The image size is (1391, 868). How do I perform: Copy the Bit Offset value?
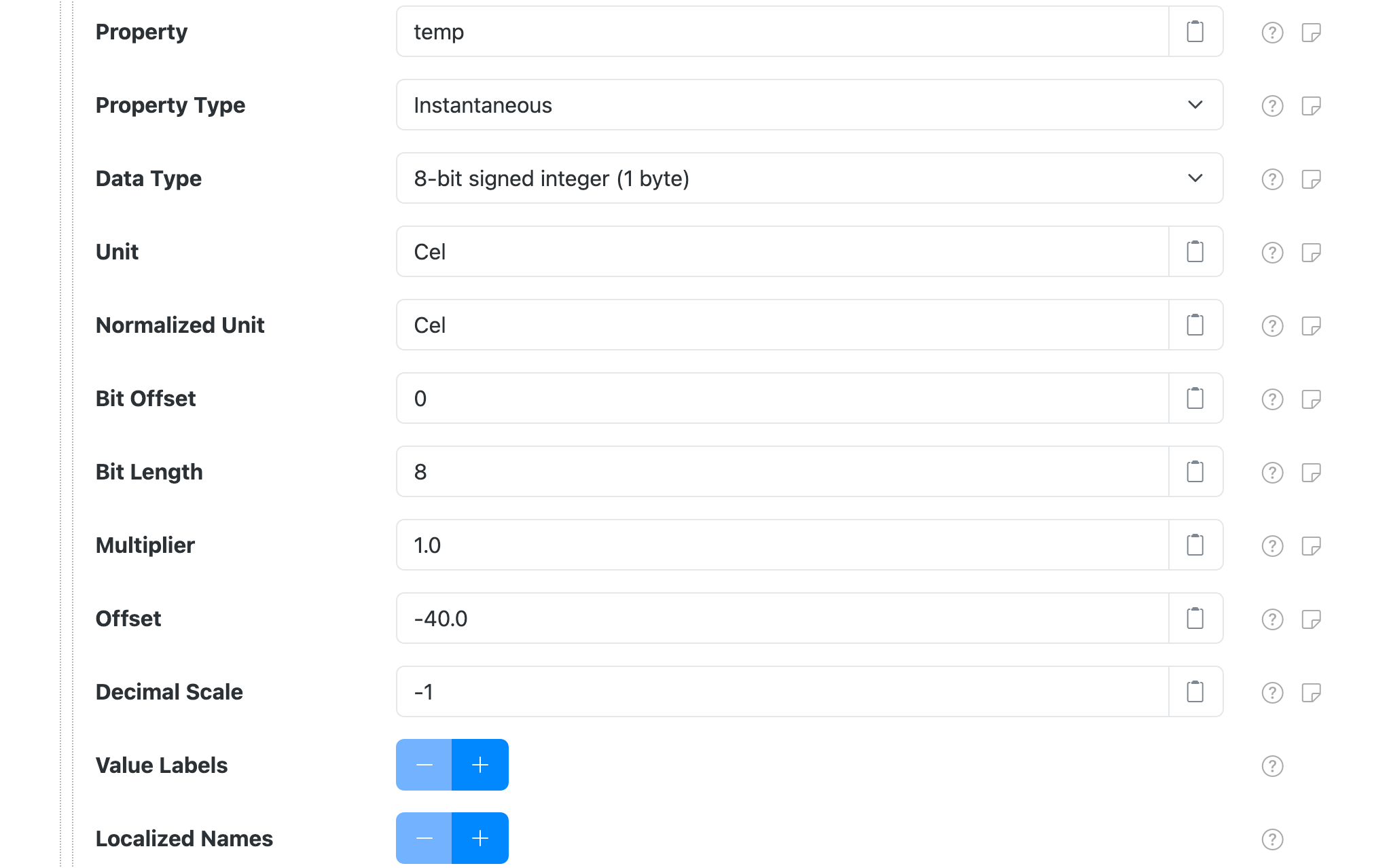[1195, 399]
